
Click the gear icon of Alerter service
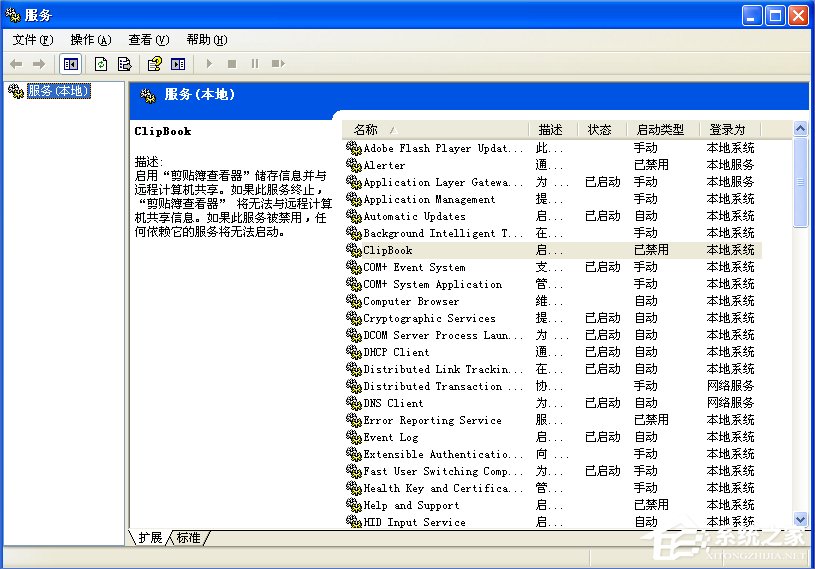click(353, 165)
